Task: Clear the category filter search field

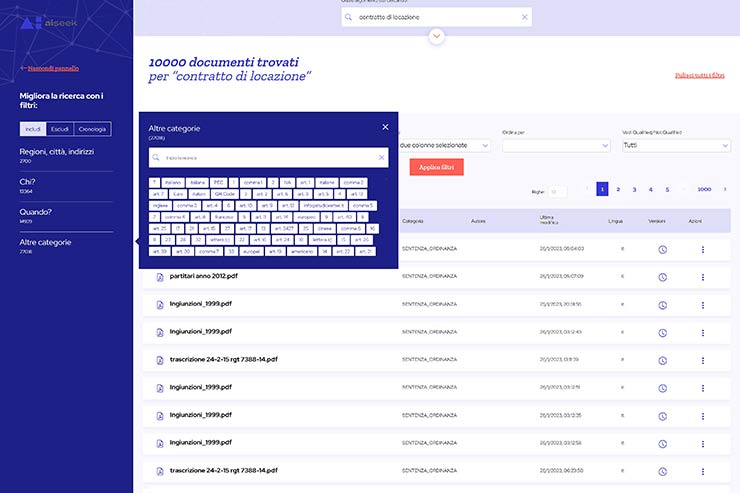Action: coord(381,158)
